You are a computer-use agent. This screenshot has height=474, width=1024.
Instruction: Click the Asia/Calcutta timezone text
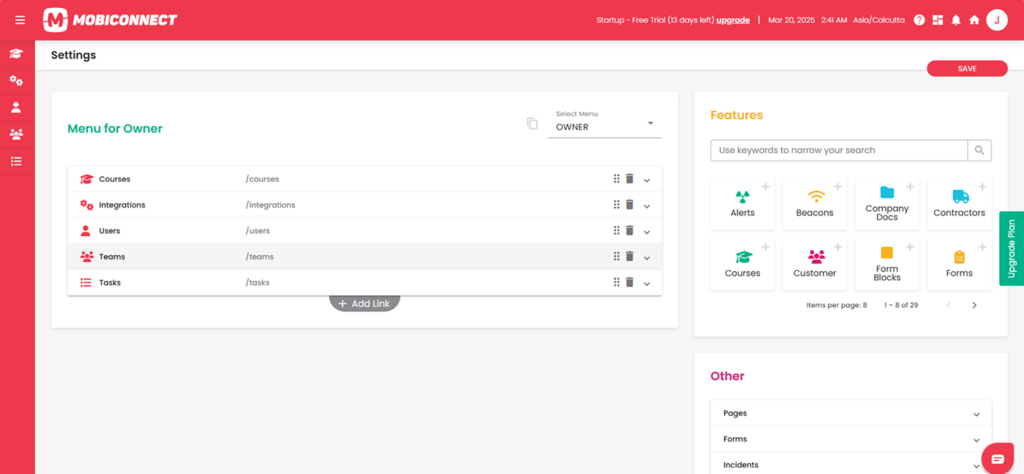coord(878,20)
